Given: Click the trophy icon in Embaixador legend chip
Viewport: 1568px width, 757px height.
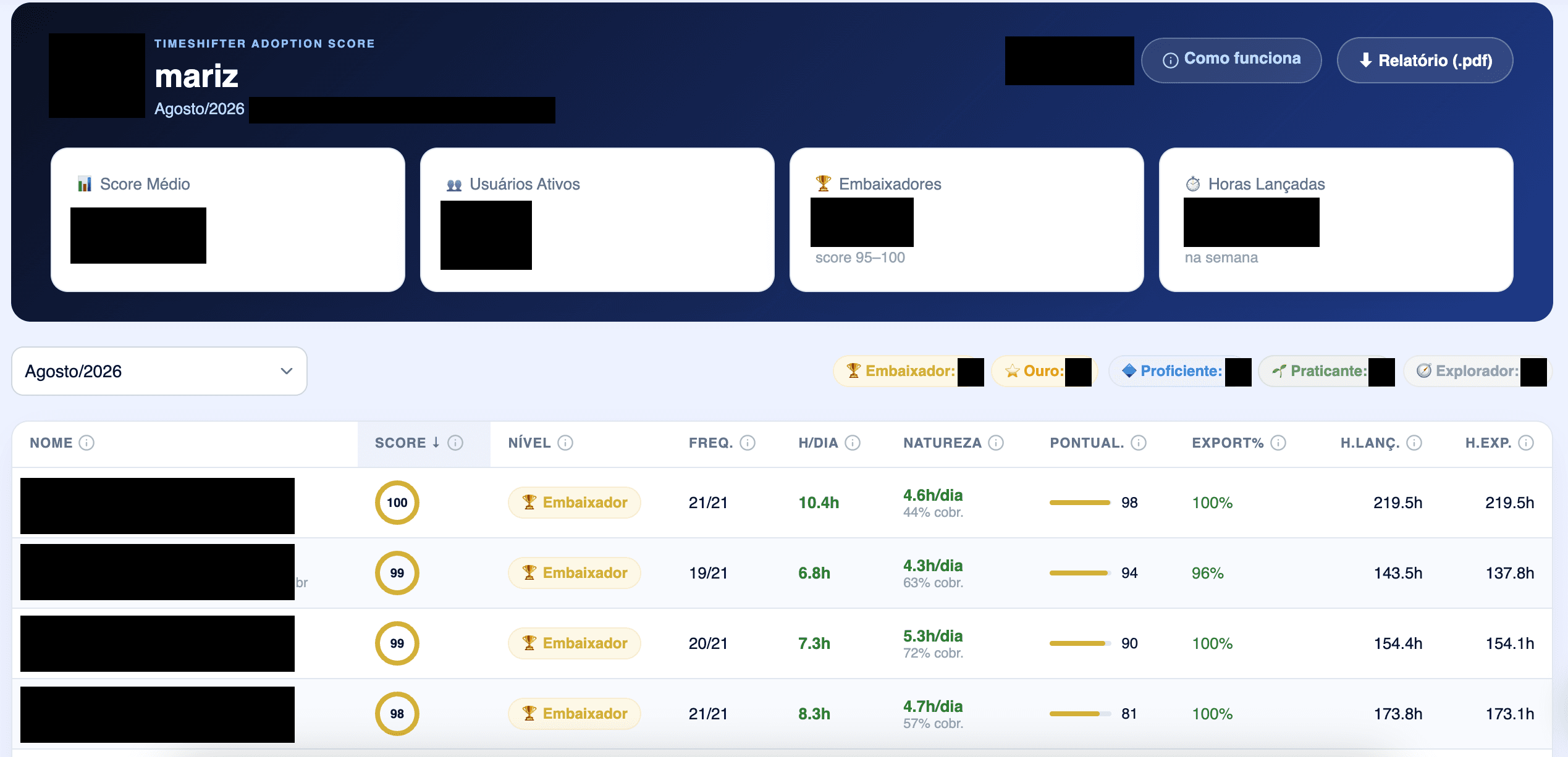Looking at the screenshot, I should (853, 370).
